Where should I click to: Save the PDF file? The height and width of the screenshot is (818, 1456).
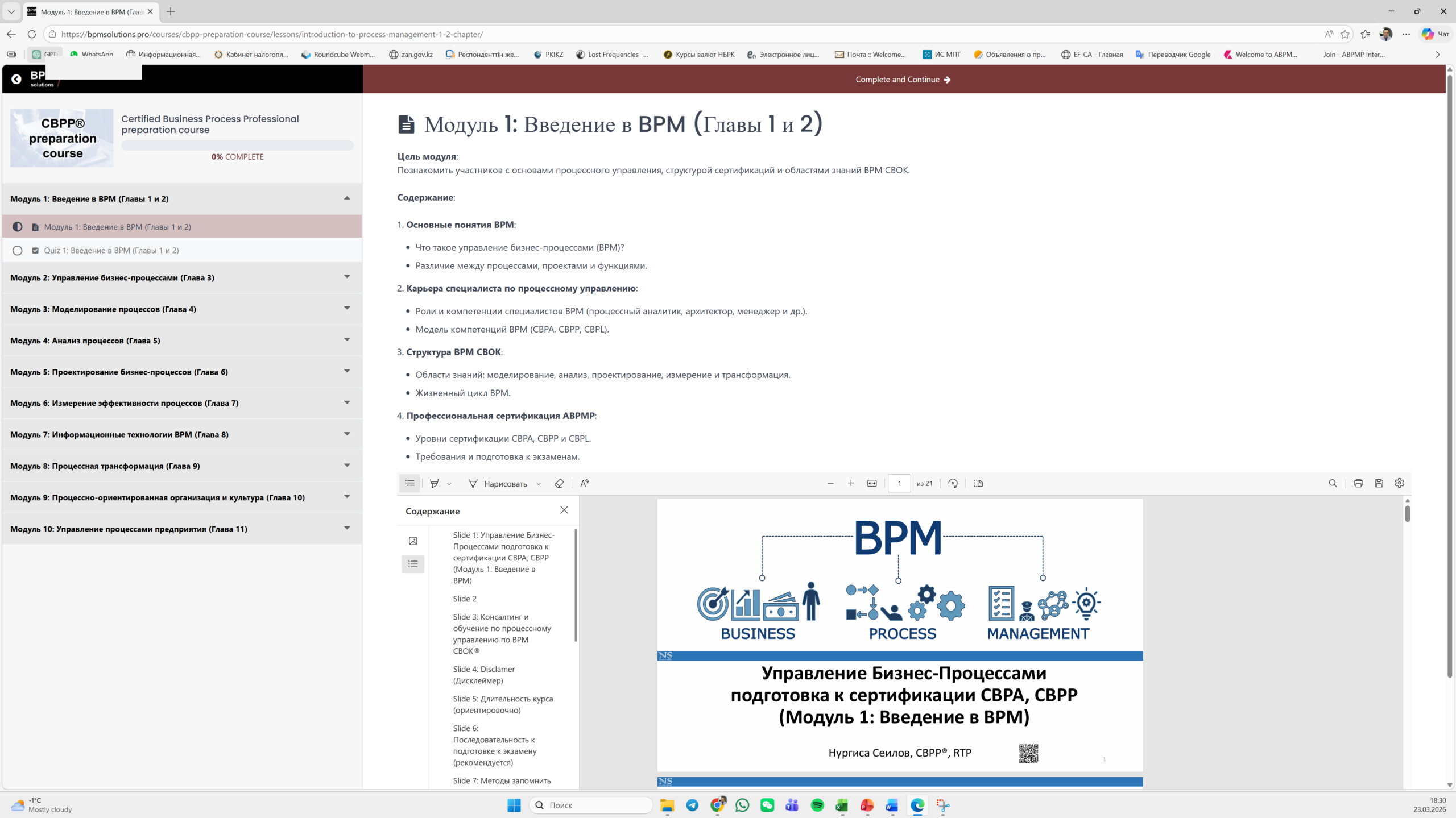(x=1379, y=483)
